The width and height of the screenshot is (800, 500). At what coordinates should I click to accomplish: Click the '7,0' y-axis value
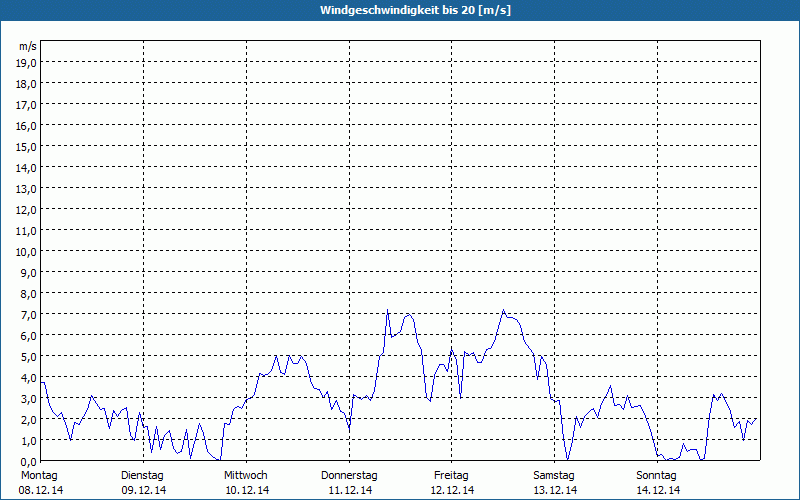click(x=30, y=315)
